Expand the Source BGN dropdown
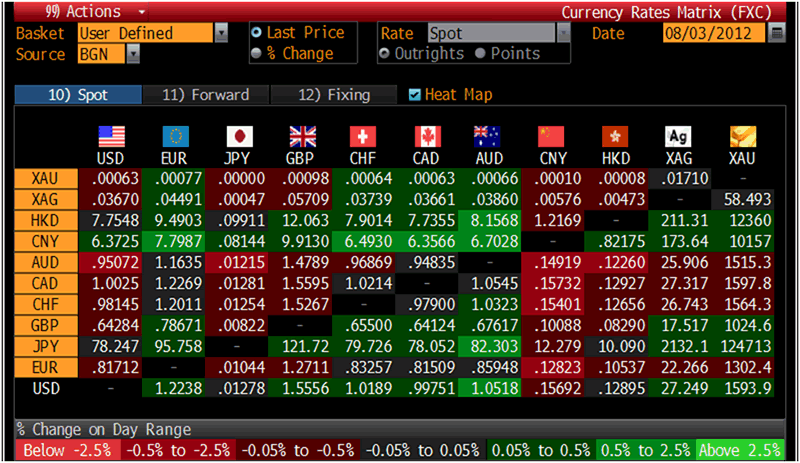This screenshot has width=800, height=463. coord(133,54)
